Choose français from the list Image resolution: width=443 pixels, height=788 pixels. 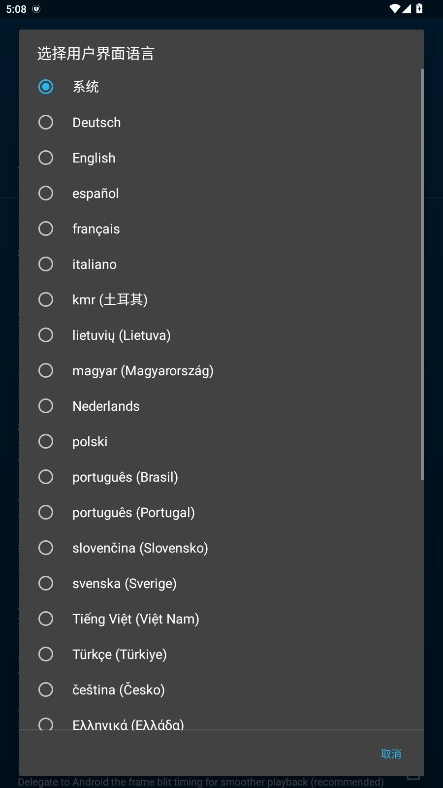[221, 229]
